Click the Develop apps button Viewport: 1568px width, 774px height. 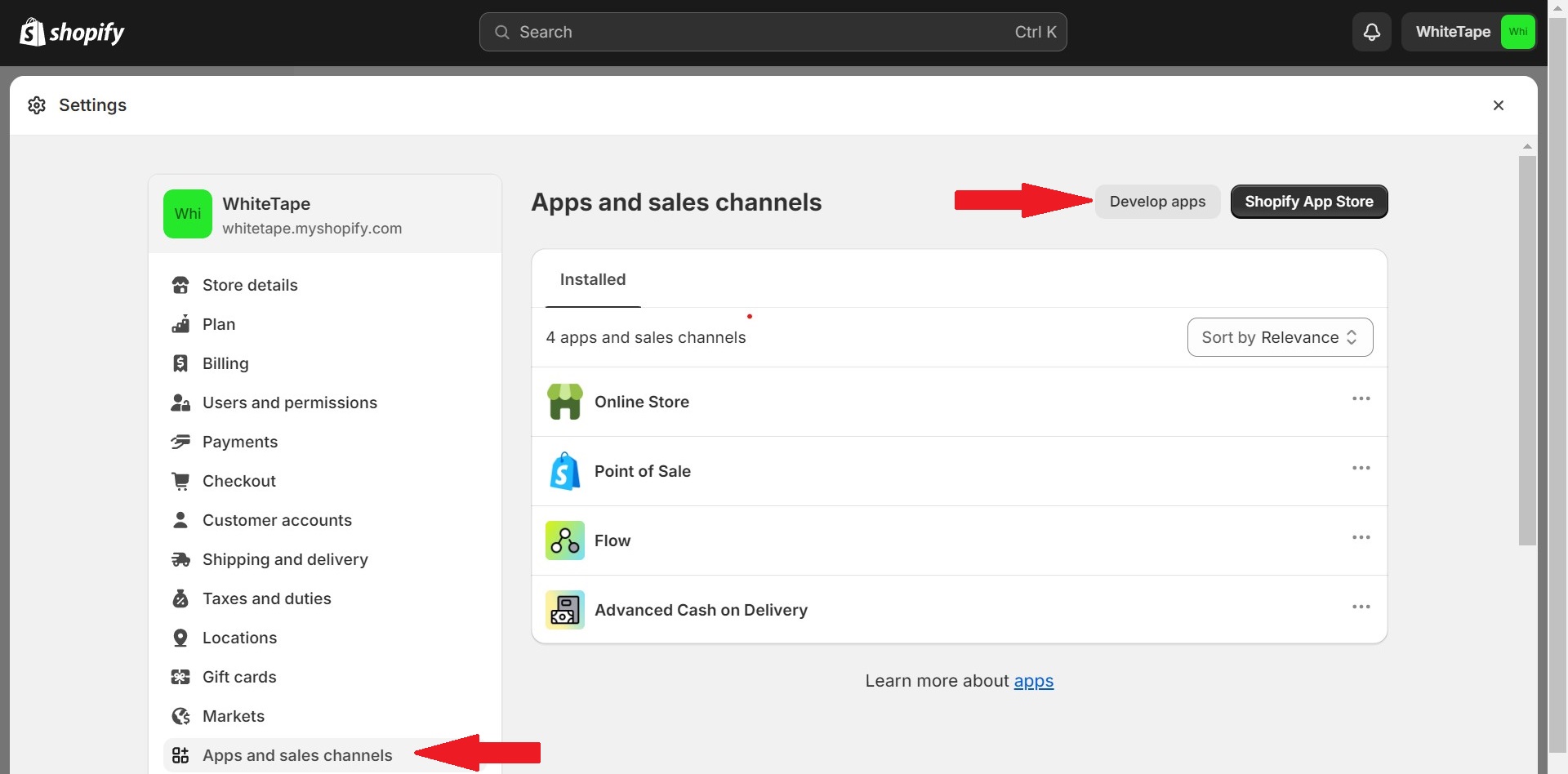point(1157,202)
